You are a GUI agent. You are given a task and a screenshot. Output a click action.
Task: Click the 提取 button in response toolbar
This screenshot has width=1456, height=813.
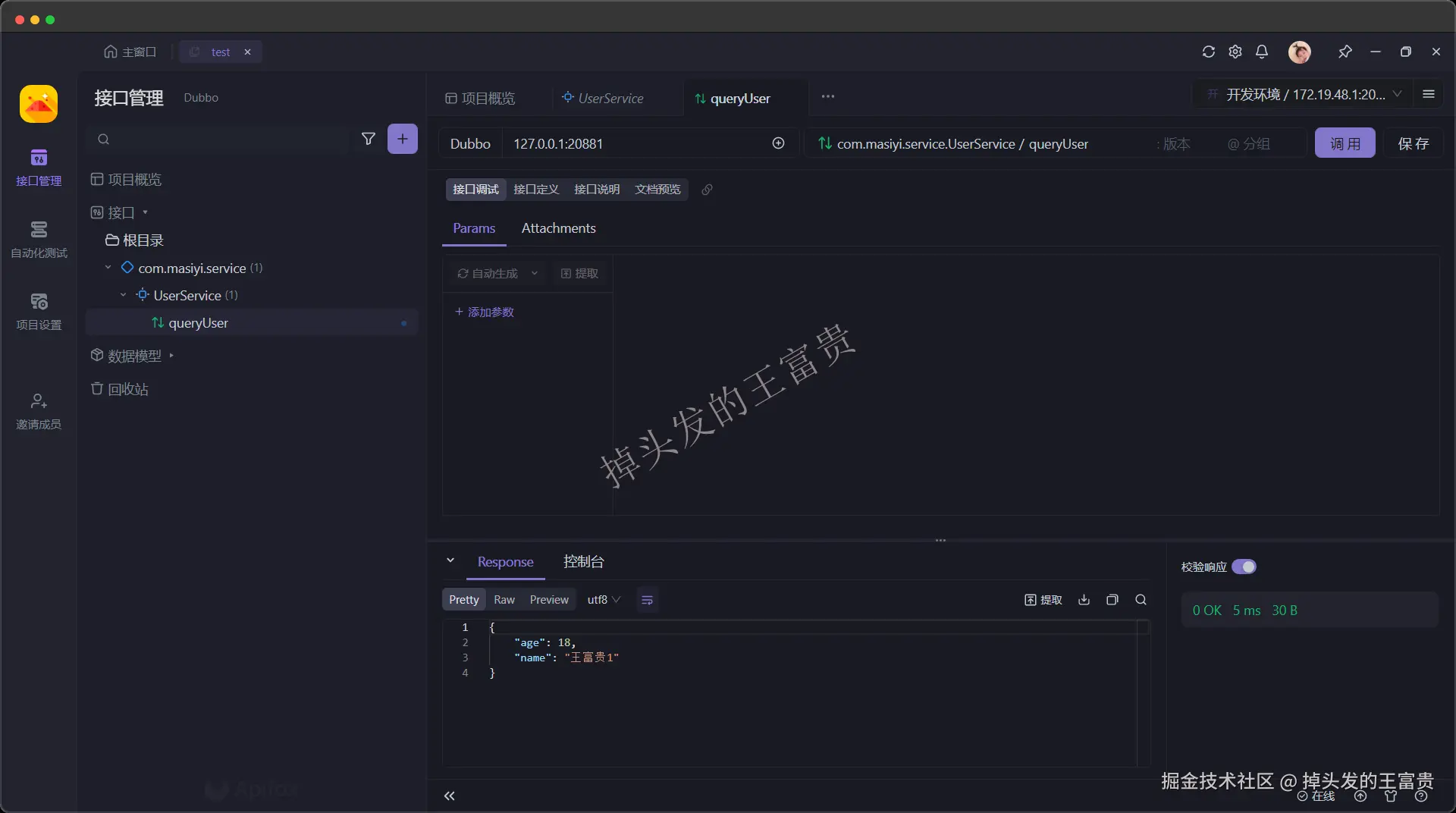click(x=1043, y=600)
